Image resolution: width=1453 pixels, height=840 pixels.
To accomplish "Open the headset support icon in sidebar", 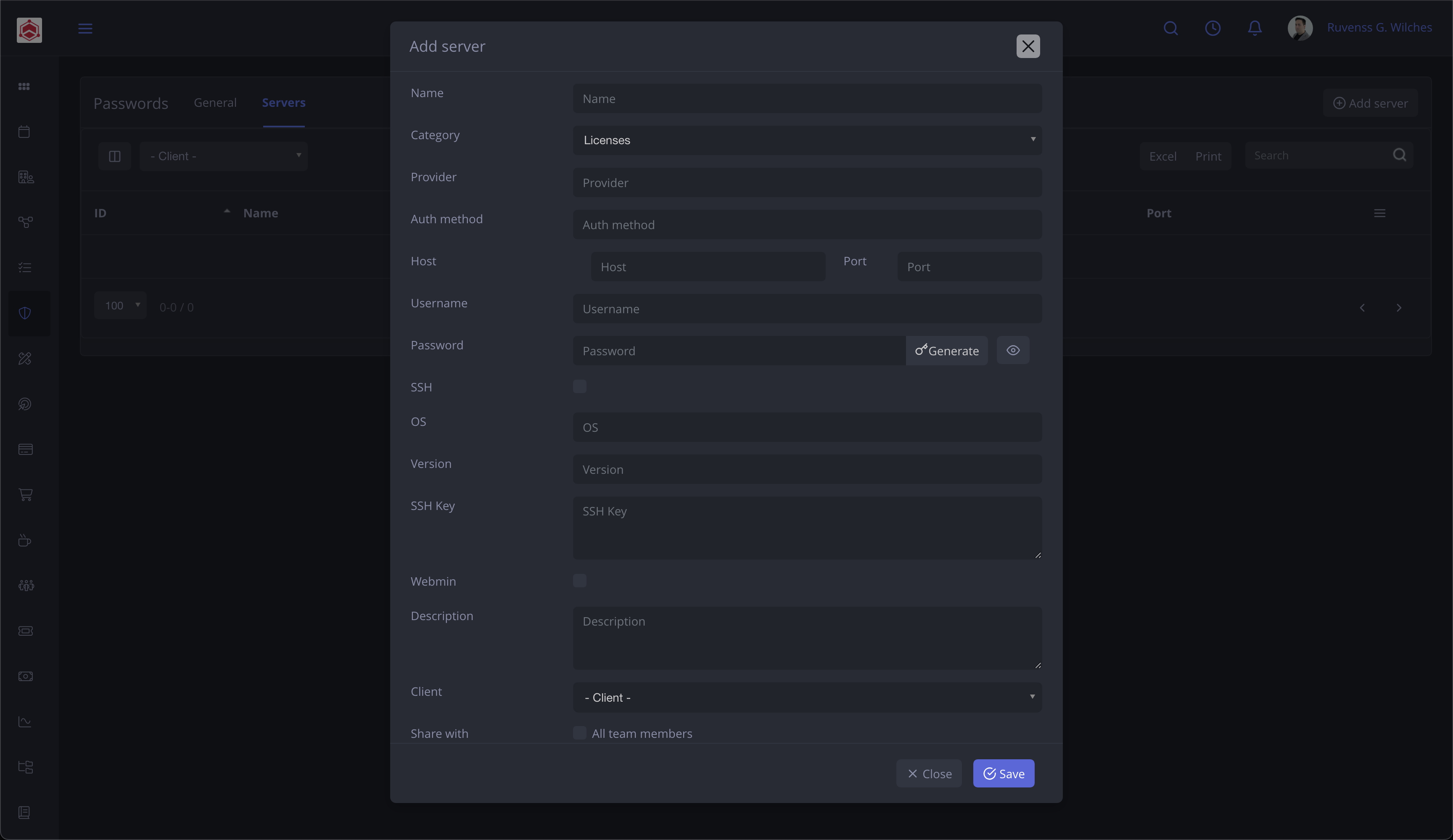I will coord(25,404).
